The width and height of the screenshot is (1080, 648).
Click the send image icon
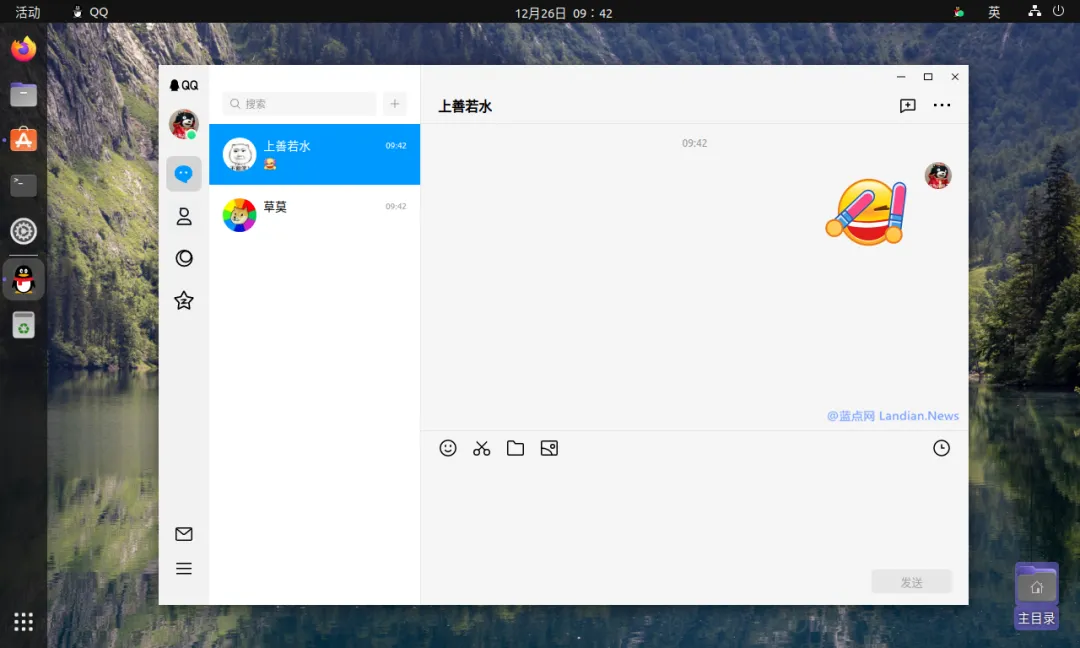549,448
